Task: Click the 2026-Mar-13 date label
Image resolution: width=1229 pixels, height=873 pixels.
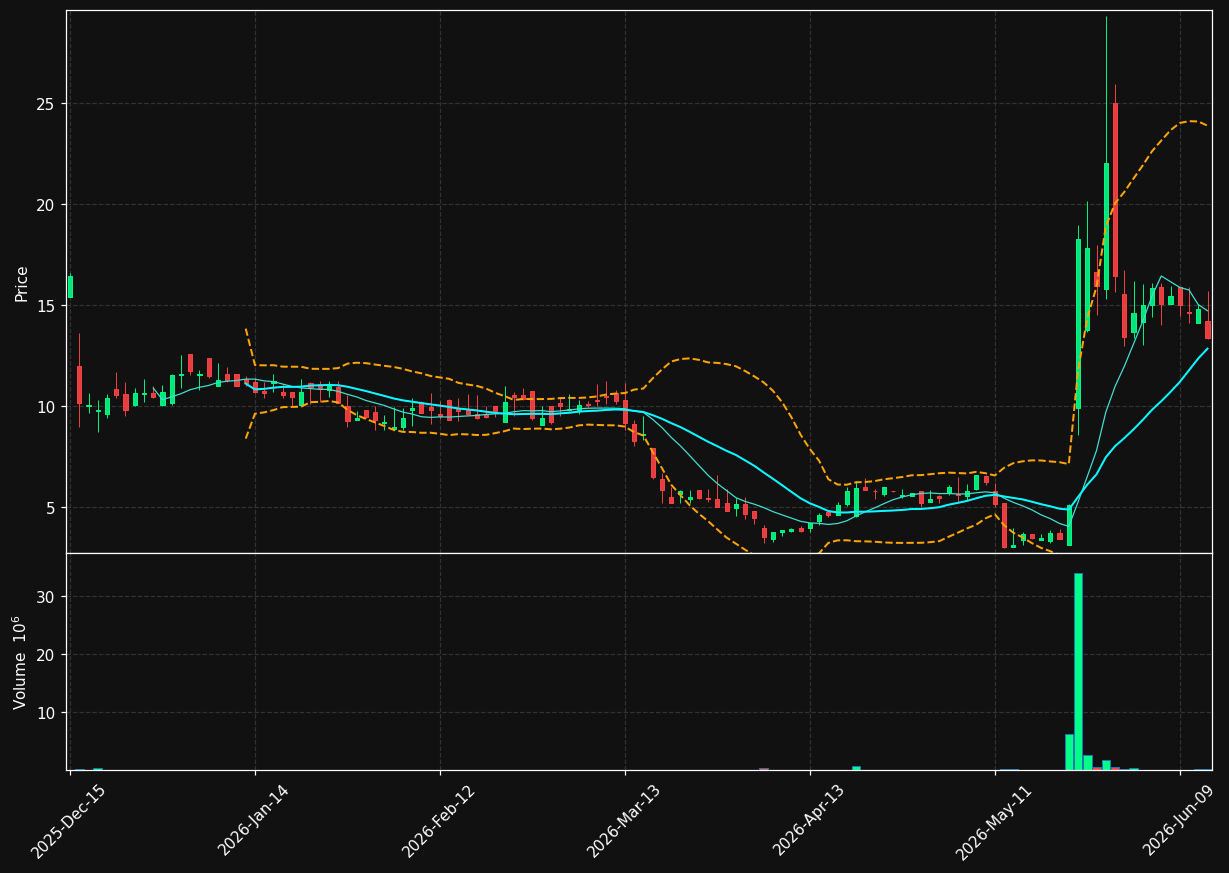Action: (x=623, y=822)
